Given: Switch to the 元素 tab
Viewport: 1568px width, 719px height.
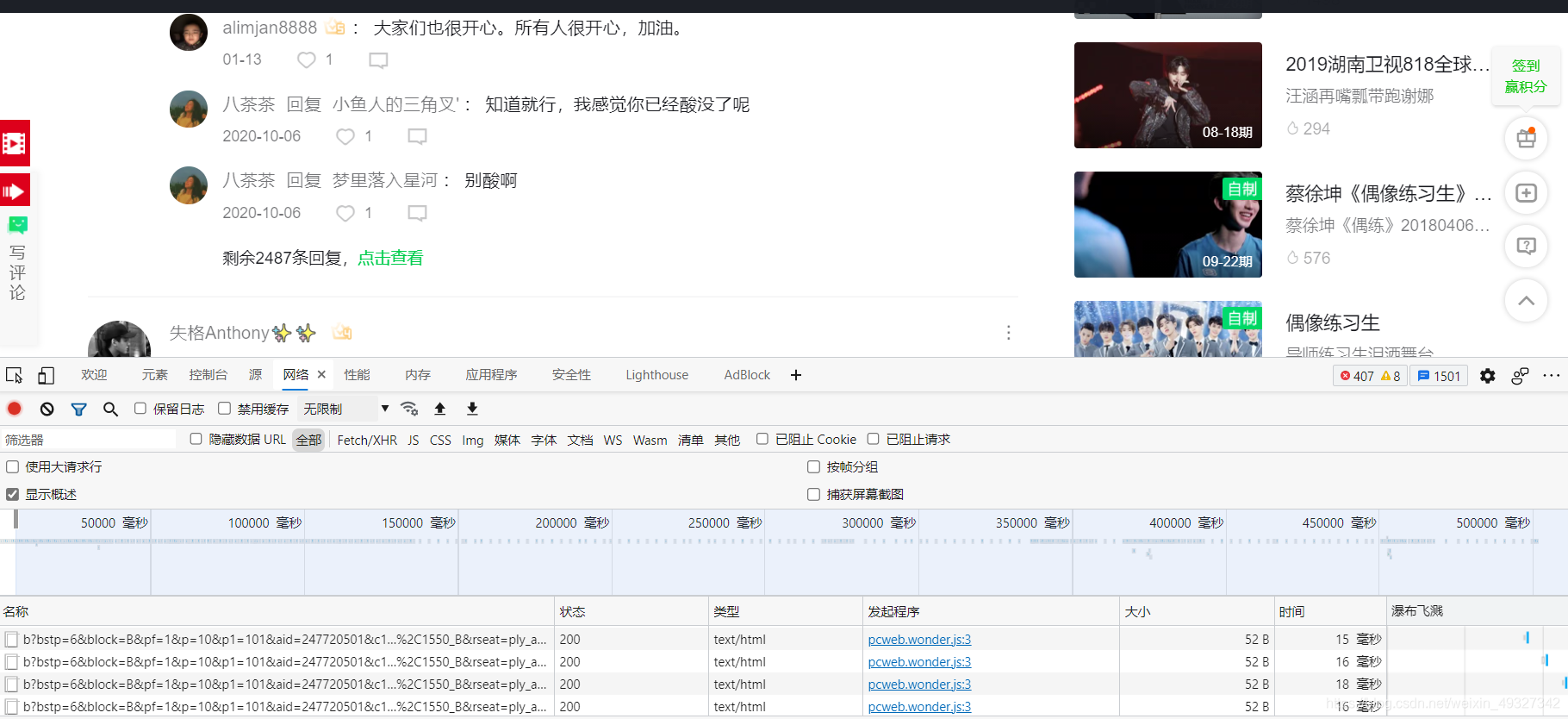Looking at the screenshot, I should click(155, 375).
